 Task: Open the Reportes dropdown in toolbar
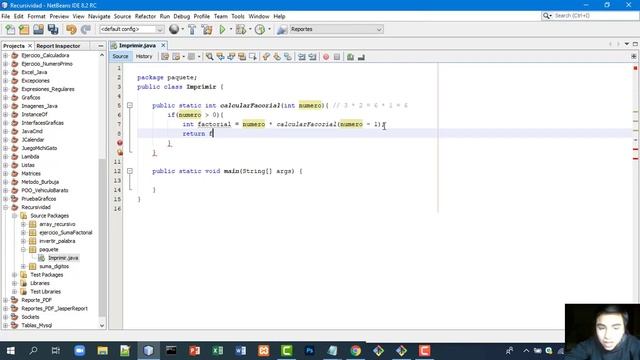point(336,29)
